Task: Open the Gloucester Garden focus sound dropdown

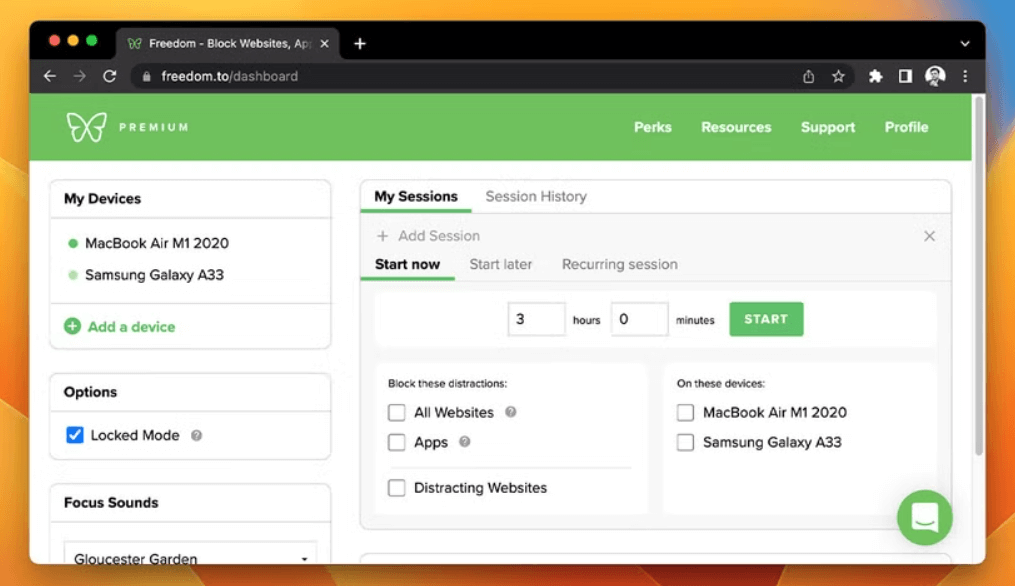Action: pos(190,554)
